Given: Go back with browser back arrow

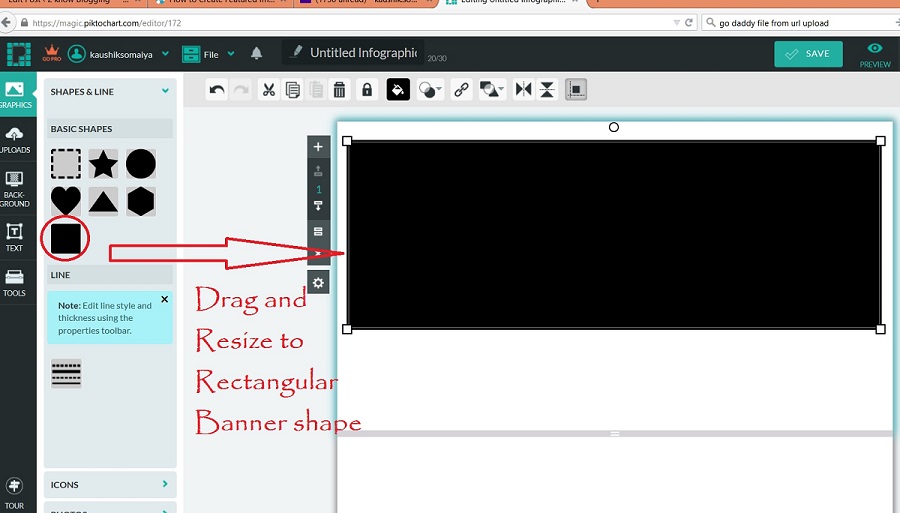Looking at the screenshot, I should [7, 23].
